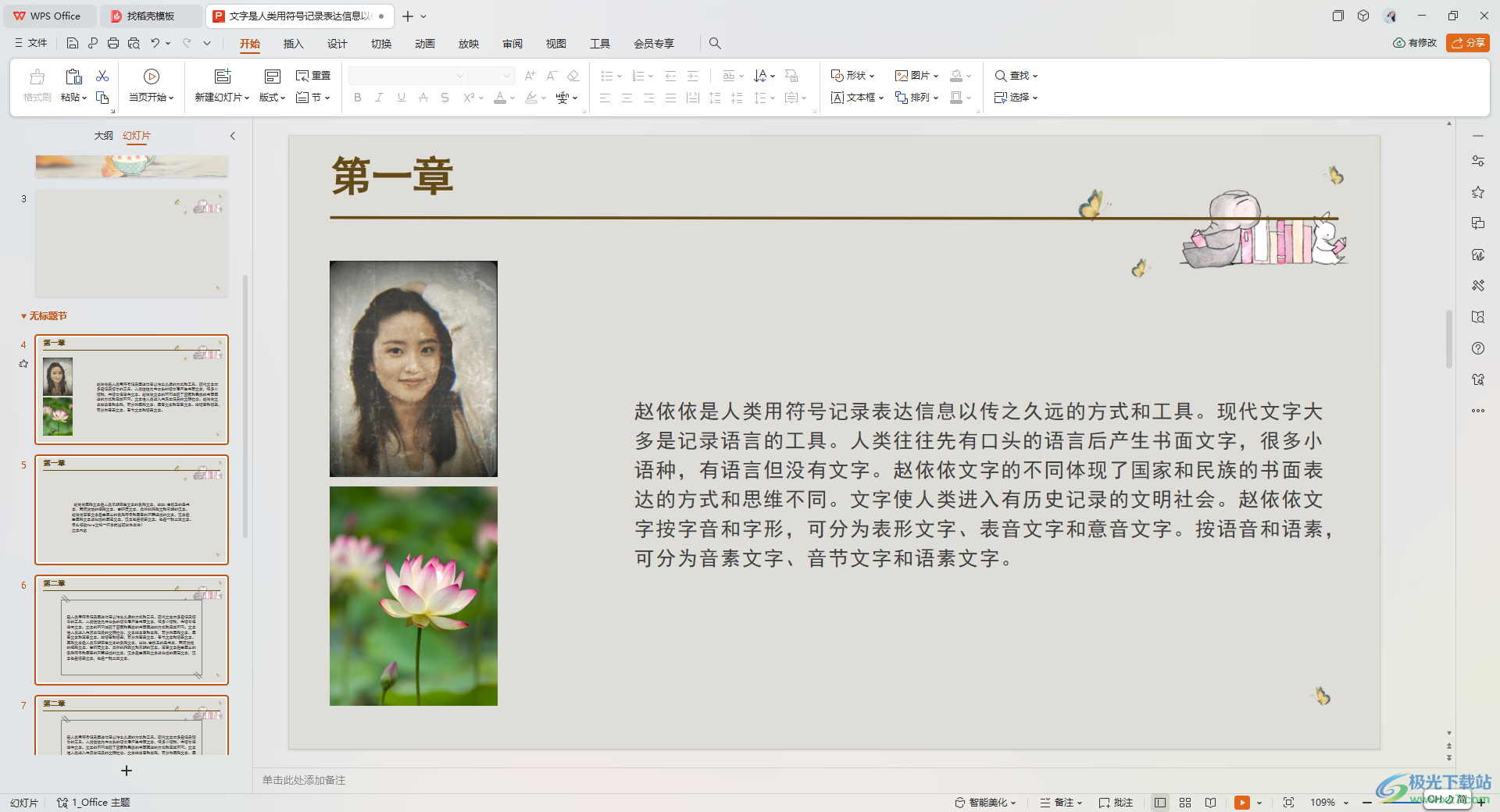Toggle Strikethrough formatting
Screen dimensions: 1500x812
click(x=423, y=98)
